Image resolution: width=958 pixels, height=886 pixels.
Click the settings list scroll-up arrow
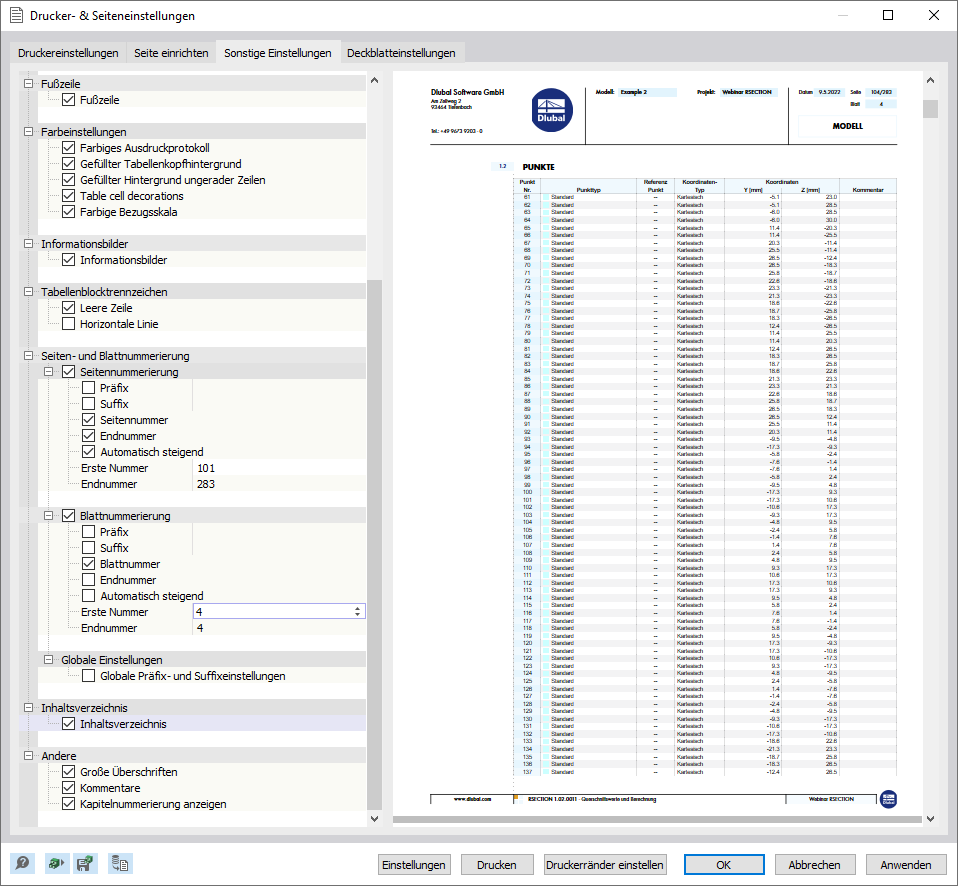point(375,80)
